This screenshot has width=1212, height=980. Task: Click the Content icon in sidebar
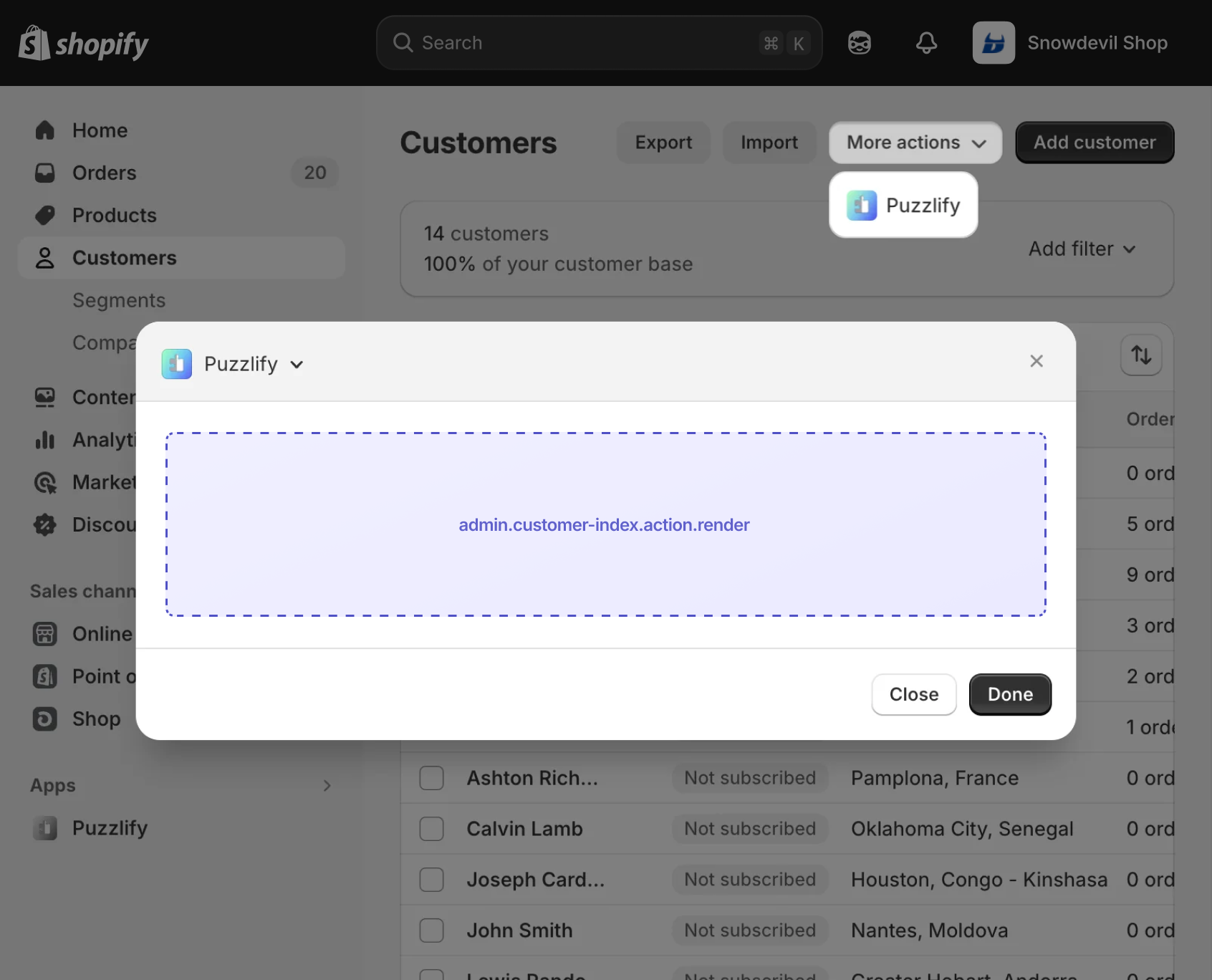pos(45,398)
